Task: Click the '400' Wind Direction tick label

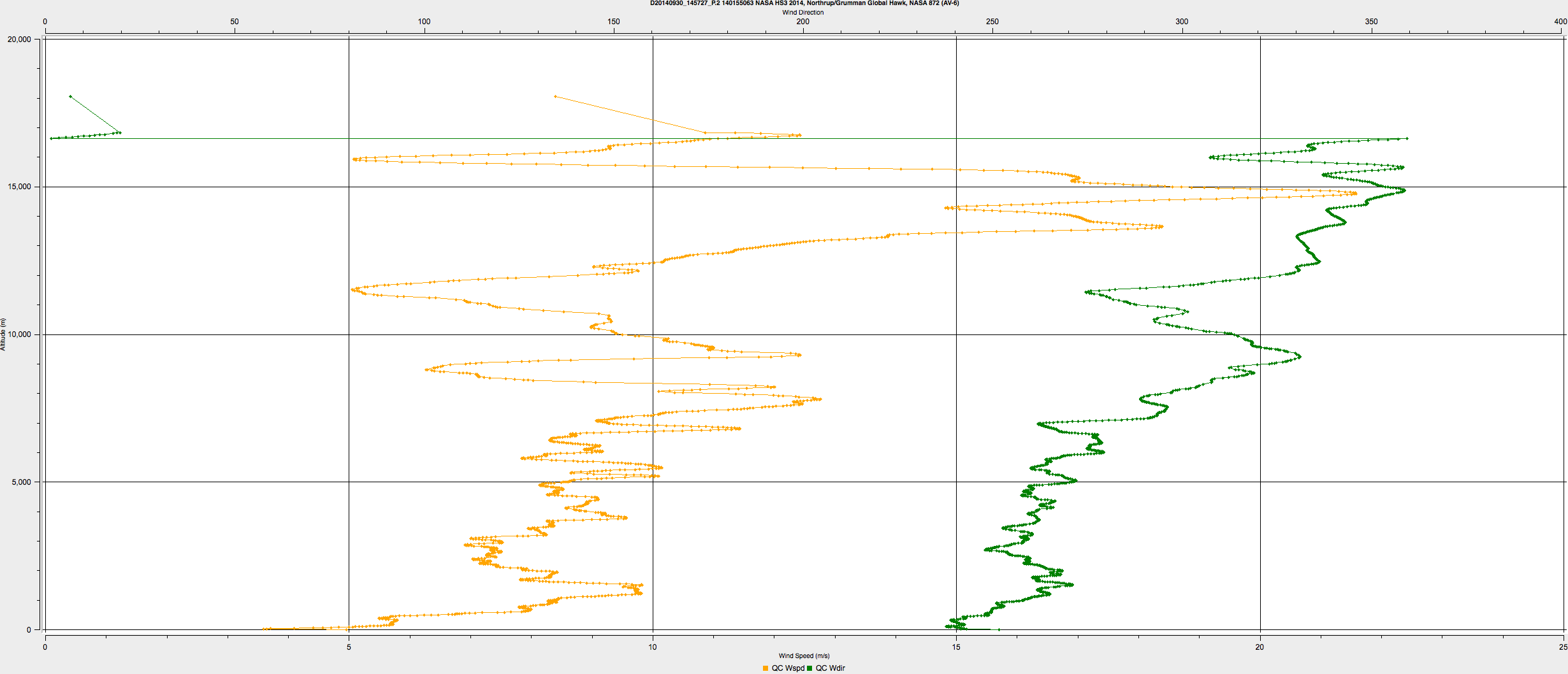Action: [1560, 22]
